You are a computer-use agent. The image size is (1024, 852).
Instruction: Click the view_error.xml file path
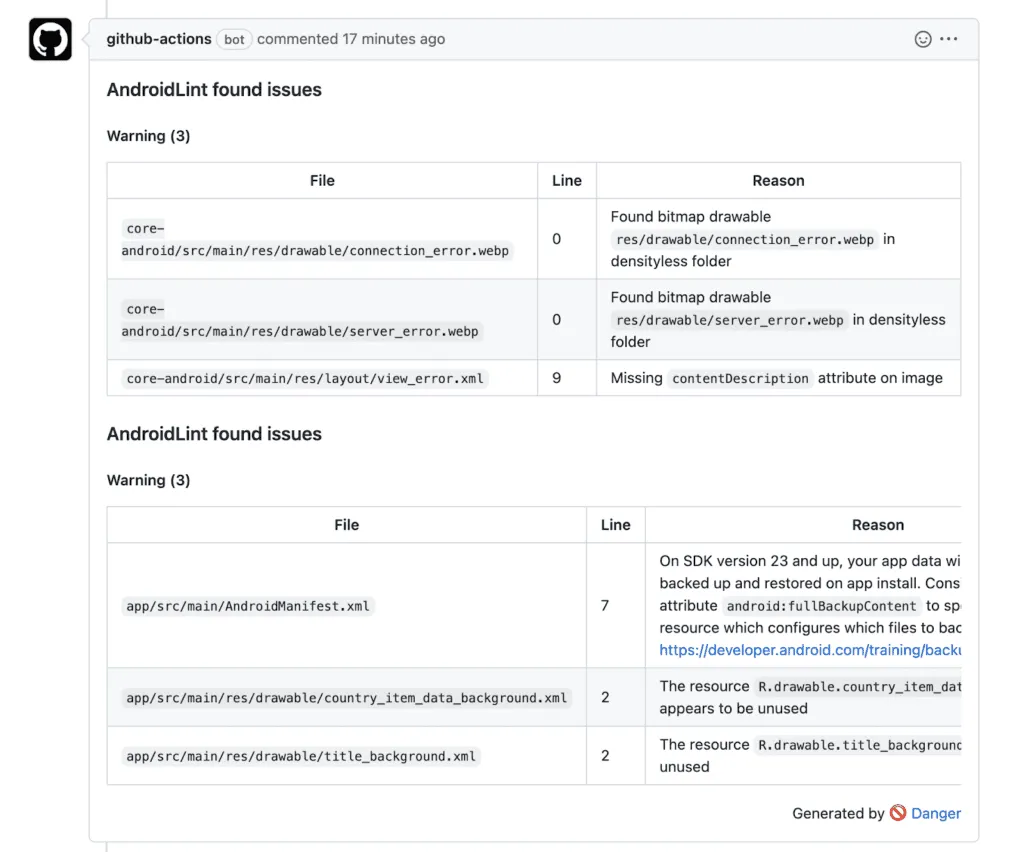305,379
